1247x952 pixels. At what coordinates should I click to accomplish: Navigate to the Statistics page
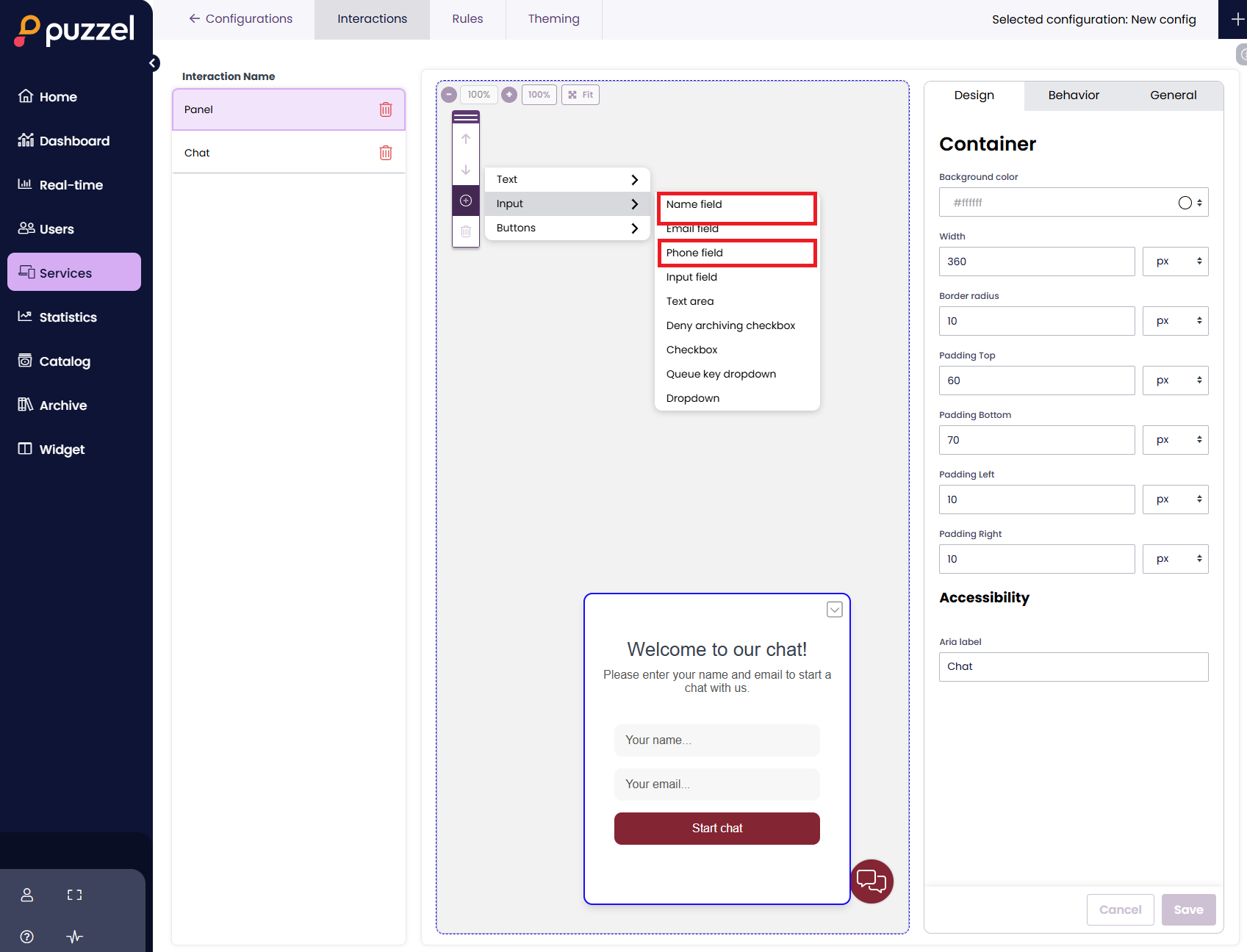(68, 317)
